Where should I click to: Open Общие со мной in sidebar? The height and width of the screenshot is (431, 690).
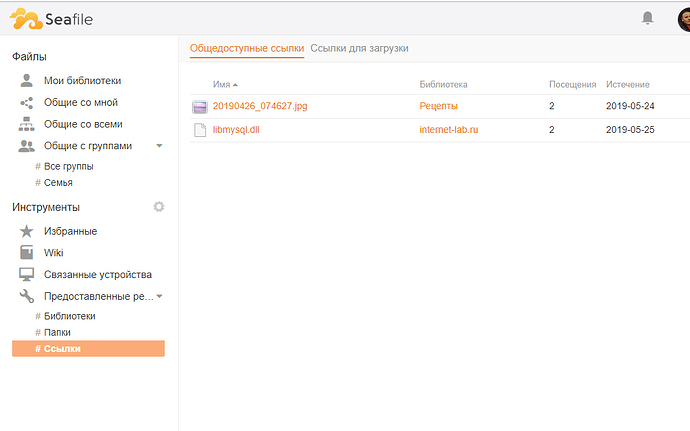click(x=81, y=103)
